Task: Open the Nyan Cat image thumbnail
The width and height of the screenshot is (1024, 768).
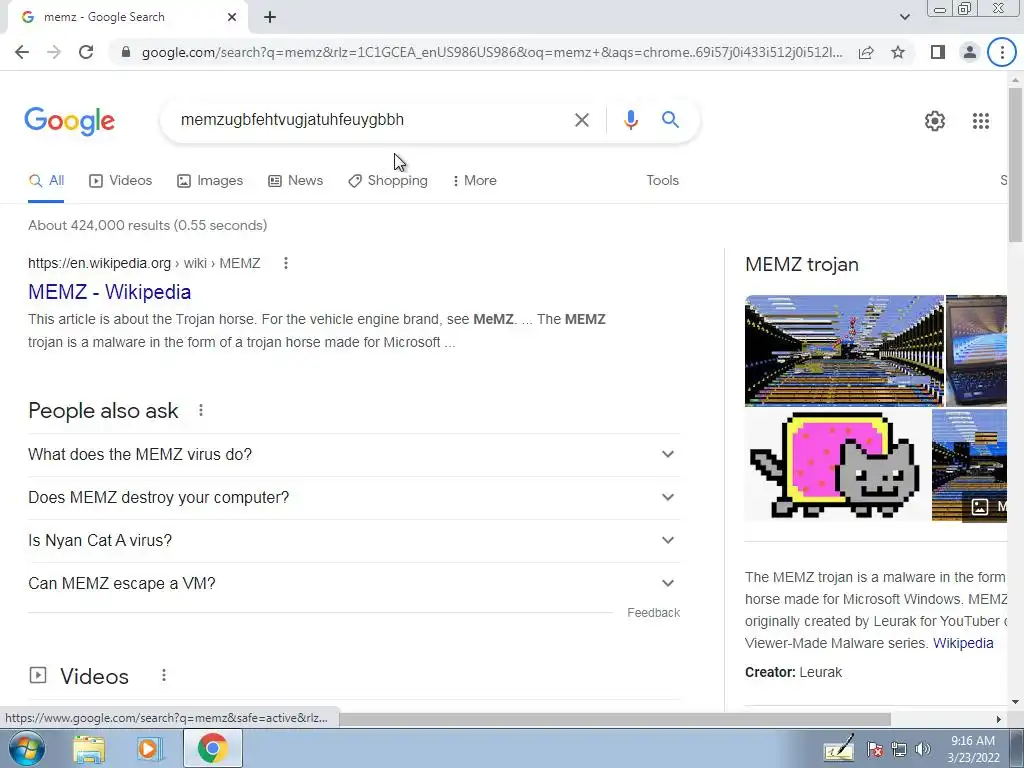Action: click(837, 465)
